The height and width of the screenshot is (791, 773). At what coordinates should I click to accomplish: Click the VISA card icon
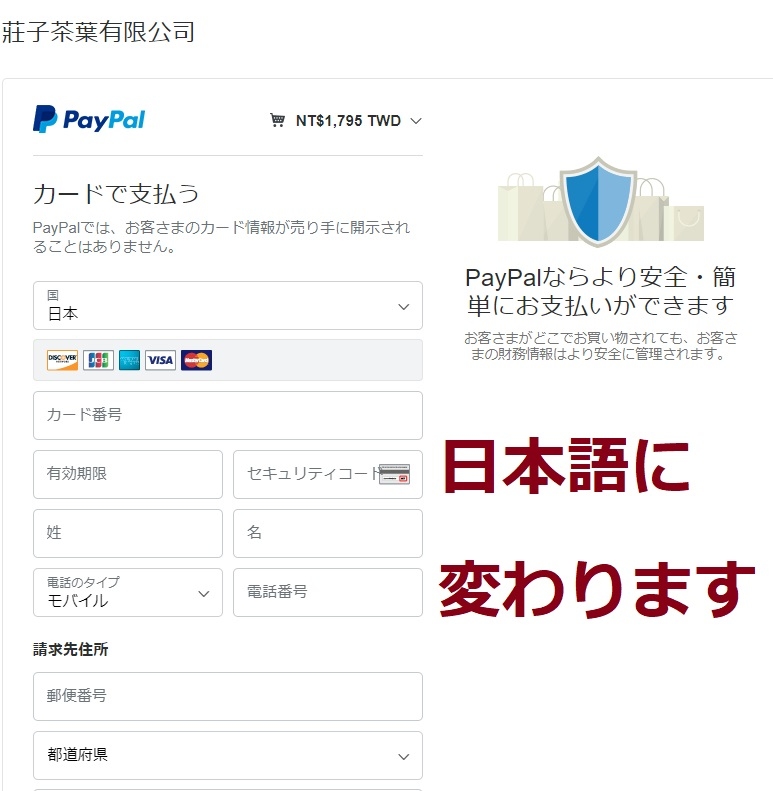tap(160, 360)
